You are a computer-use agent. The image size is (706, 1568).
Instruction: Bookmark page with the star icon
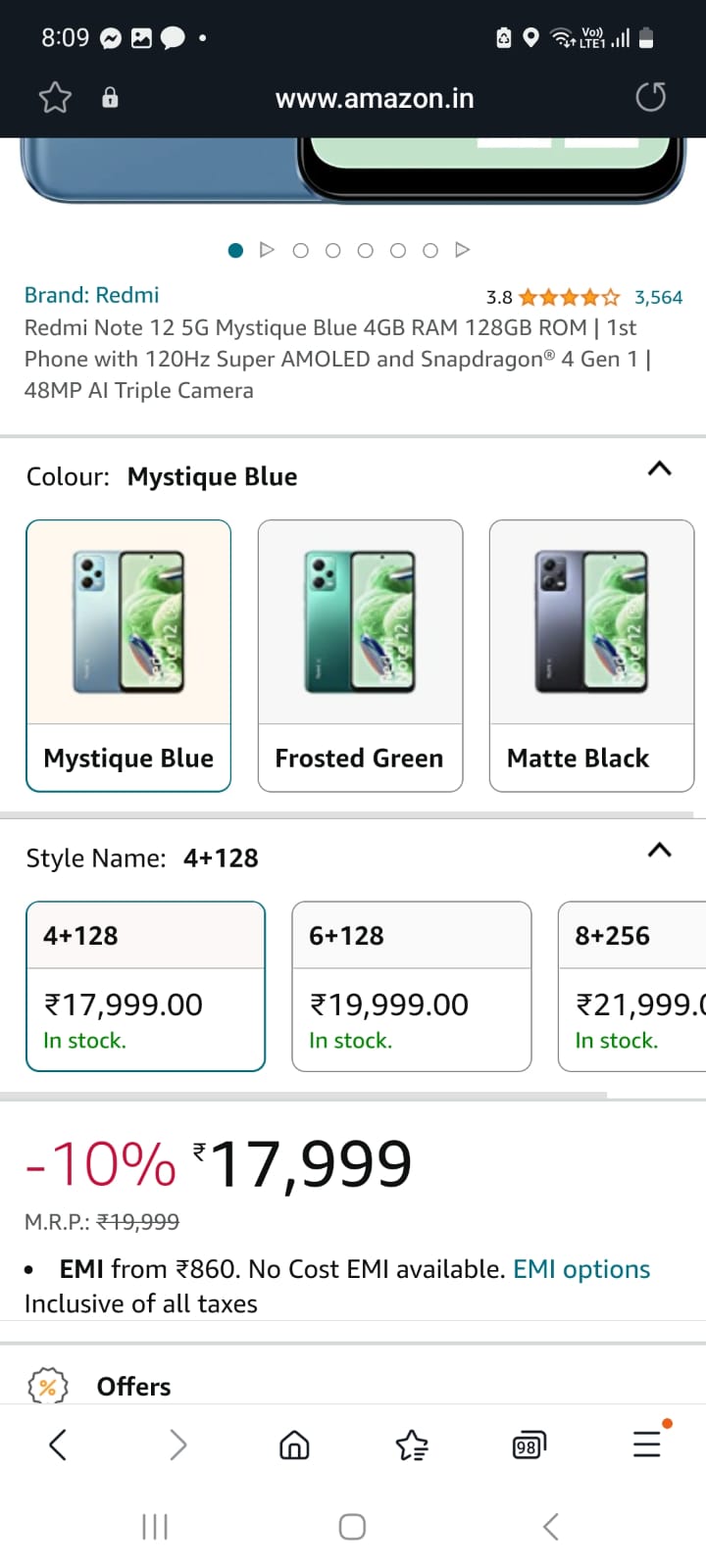(55, 98)
